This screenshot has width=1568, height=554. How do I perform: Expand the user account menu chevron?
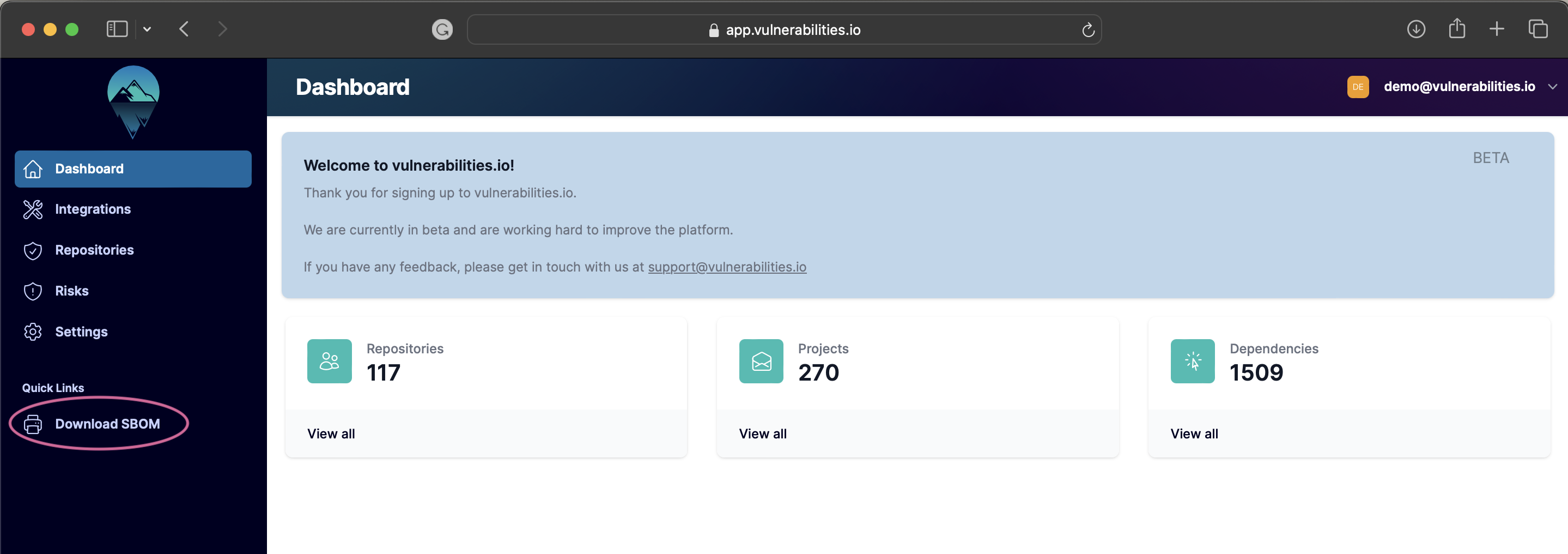click(1553, 87)
